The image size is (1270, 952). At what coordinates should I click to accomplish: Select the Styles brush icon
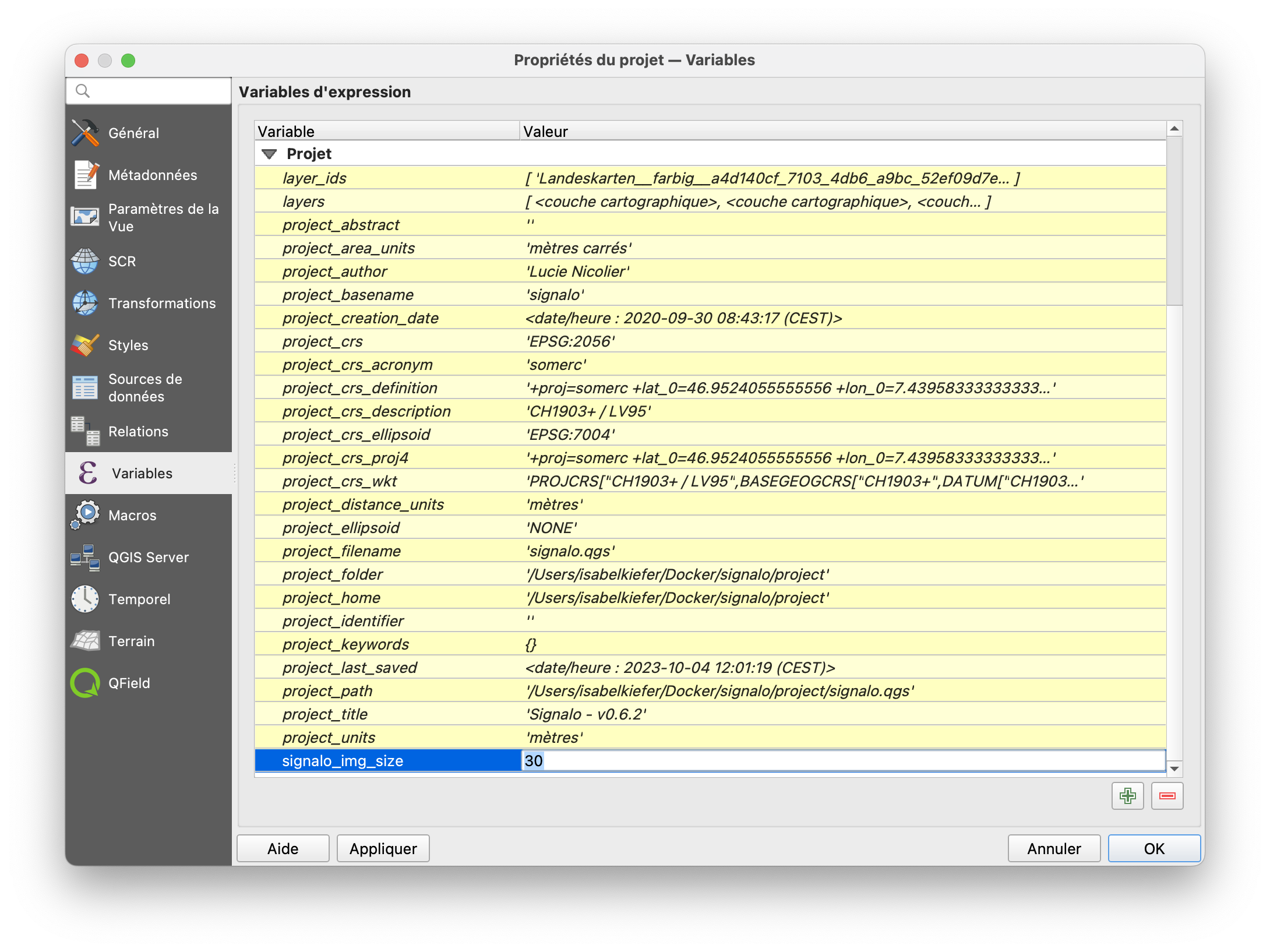pos(85,345)
